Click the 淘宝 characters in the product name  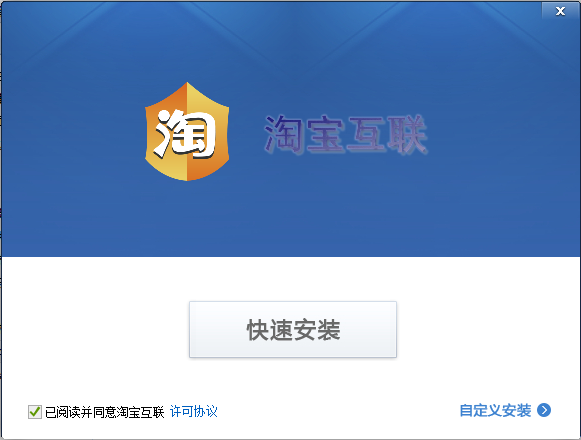(305, 134)
